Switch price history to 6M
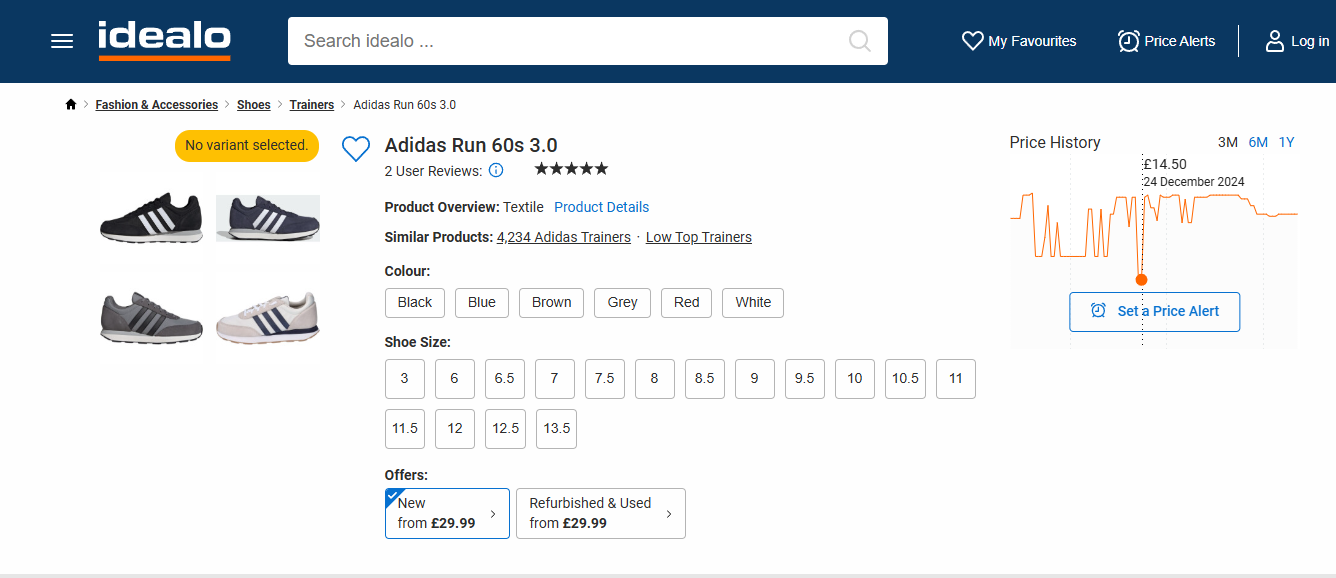 pyautogui.click(x=1258, y=142)
